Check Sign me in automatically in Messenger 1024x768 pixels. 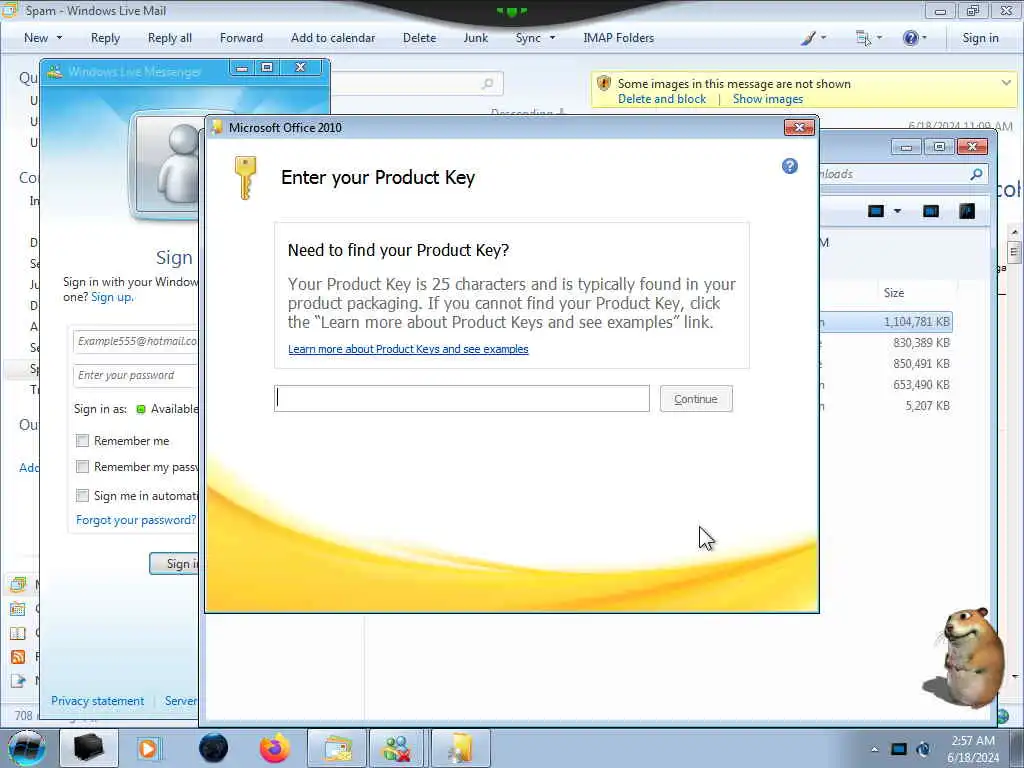(x=82, y=496)
